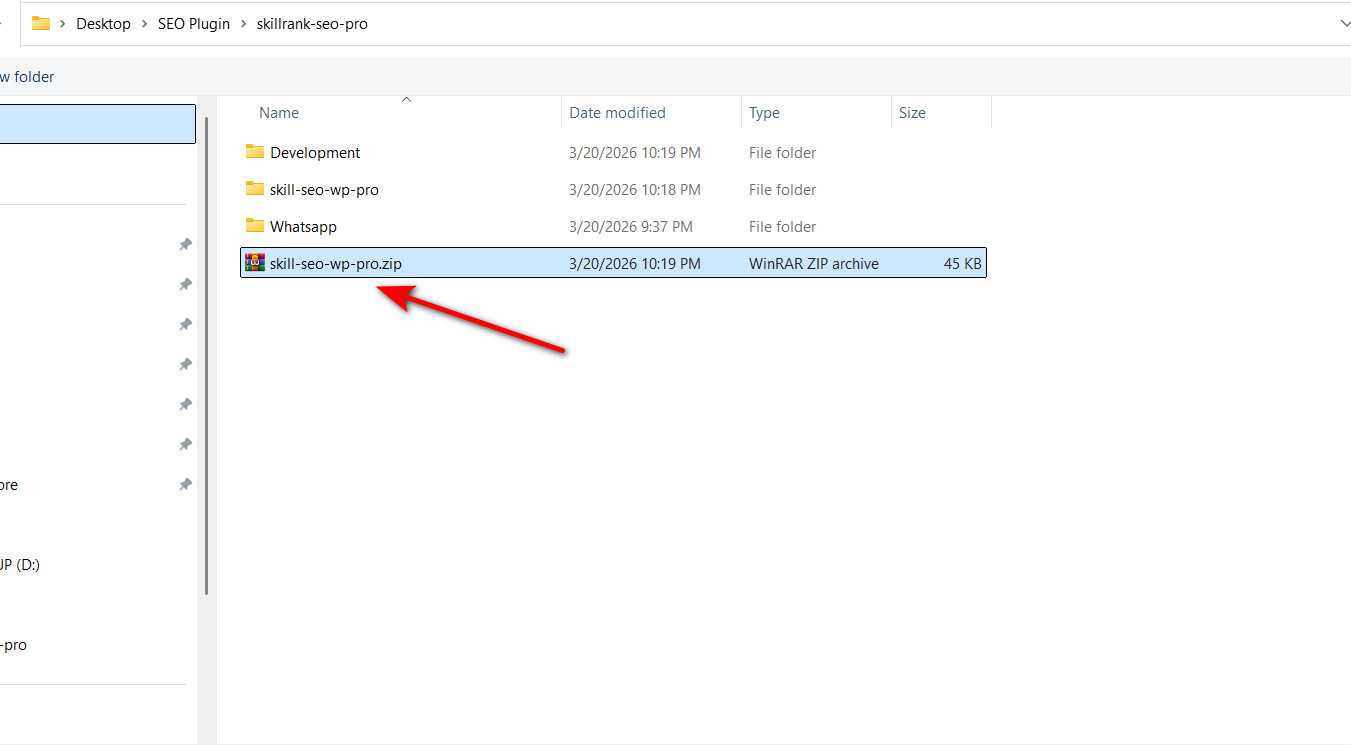The width and height of the screenshot is (1351, 745).
Task: Click the Development folder icon
Action: 254,152
